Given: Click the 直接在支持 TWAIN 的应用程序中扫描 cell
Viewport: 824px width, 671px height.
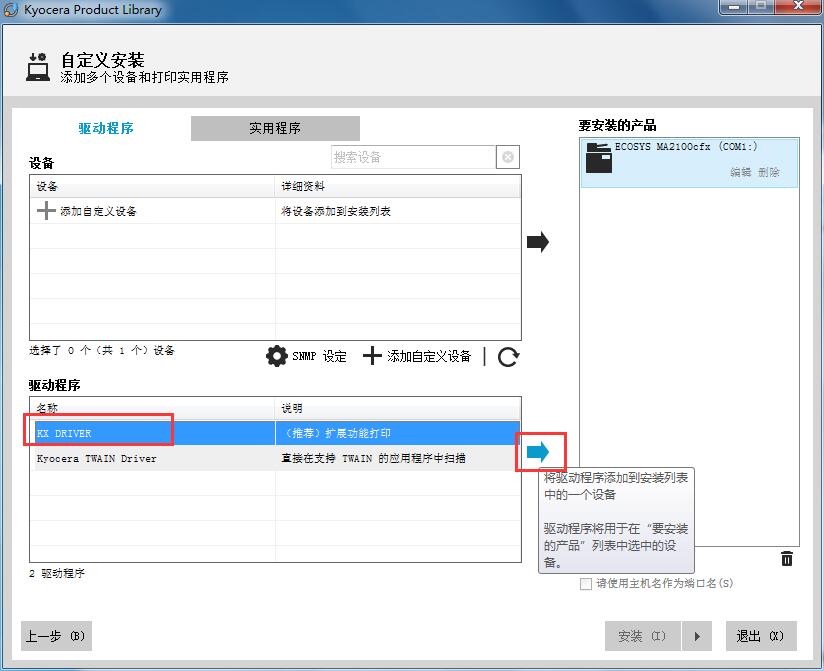Looking at the screenshot, I should tap(398, 458).
